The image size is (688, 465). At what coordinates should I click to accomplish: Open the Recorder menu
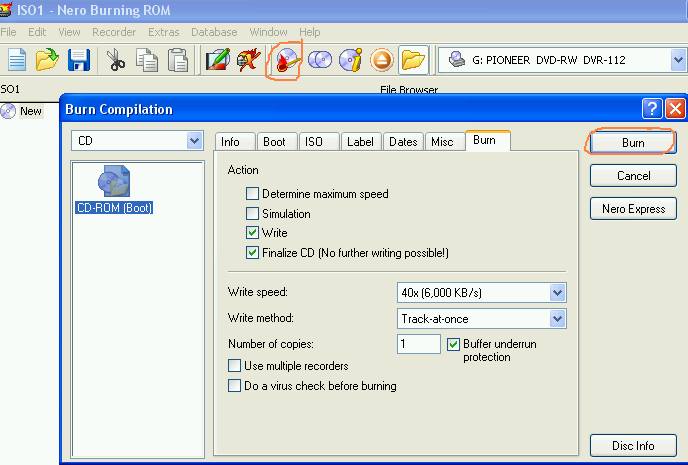click(114, 32)
